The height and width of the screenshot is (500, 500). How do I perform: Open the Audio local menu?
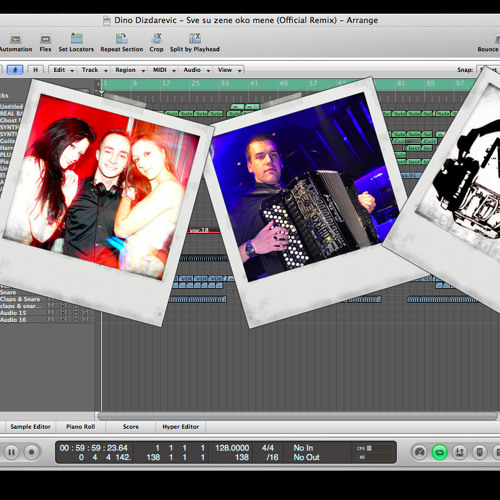(x=197, y=70)
